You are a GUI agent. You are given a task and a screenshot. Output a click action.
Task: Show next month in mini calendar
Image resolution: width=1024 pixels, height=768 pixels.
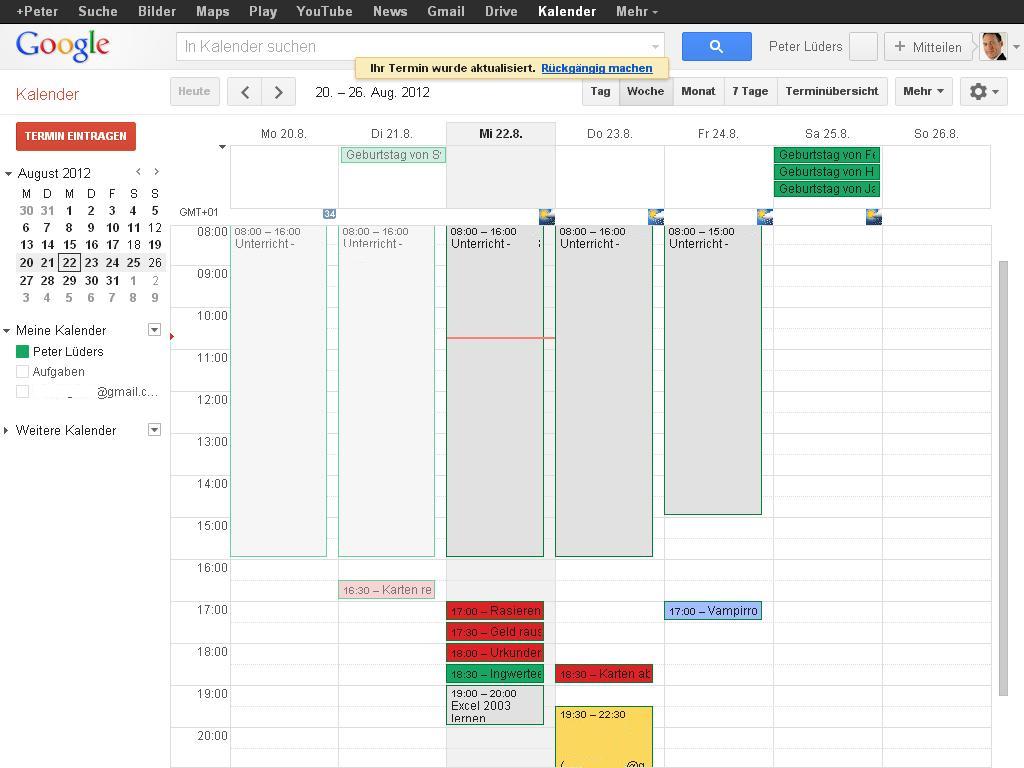[156, 172]
